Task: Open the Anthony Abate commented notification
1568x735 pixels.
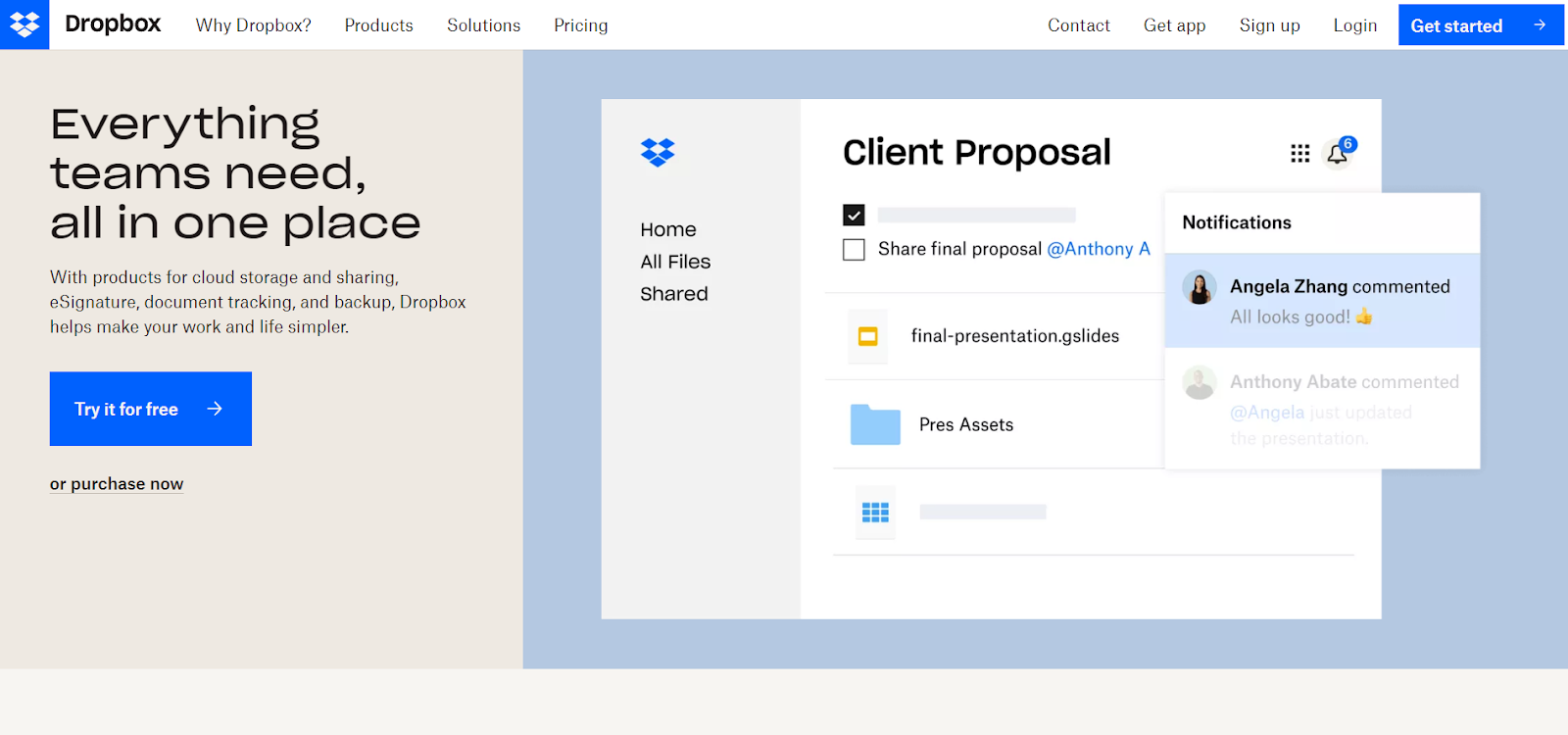Action: (x=1322, y=409)
